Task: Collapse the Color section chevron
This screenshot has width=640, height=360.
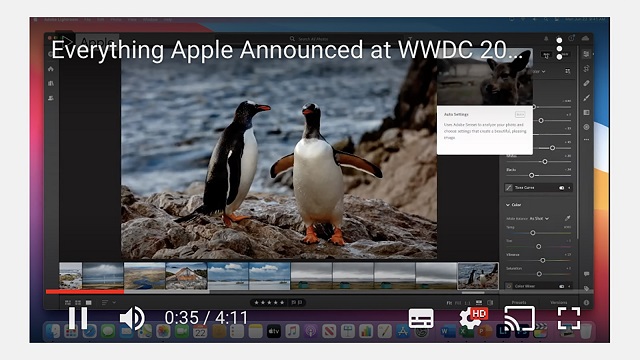Action: click(508, 205)
